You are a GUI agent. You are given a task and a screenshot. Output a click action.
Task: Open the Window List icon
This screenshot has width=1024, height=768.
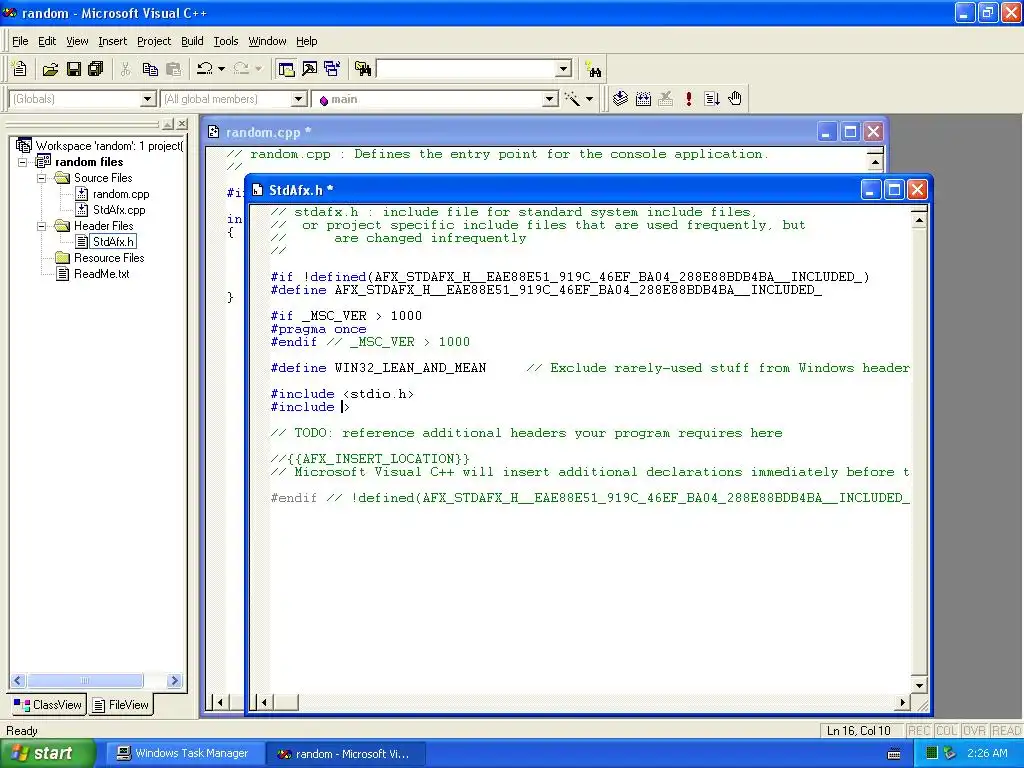pyautogui.click(x=332, y=69)
